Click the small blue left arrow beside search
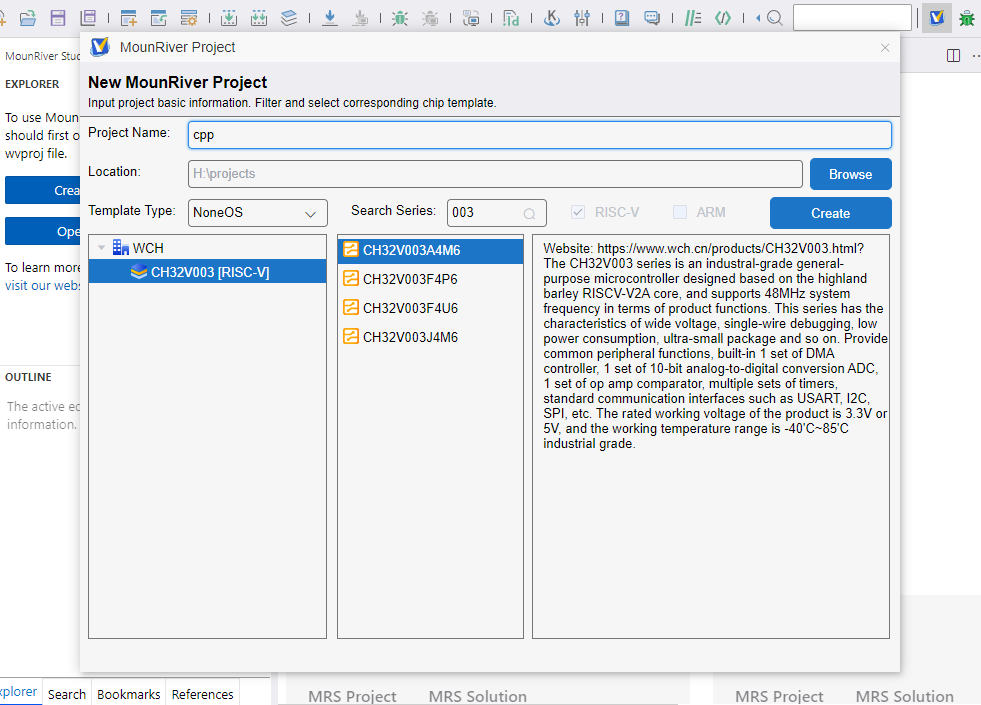 tap(758, 18)
